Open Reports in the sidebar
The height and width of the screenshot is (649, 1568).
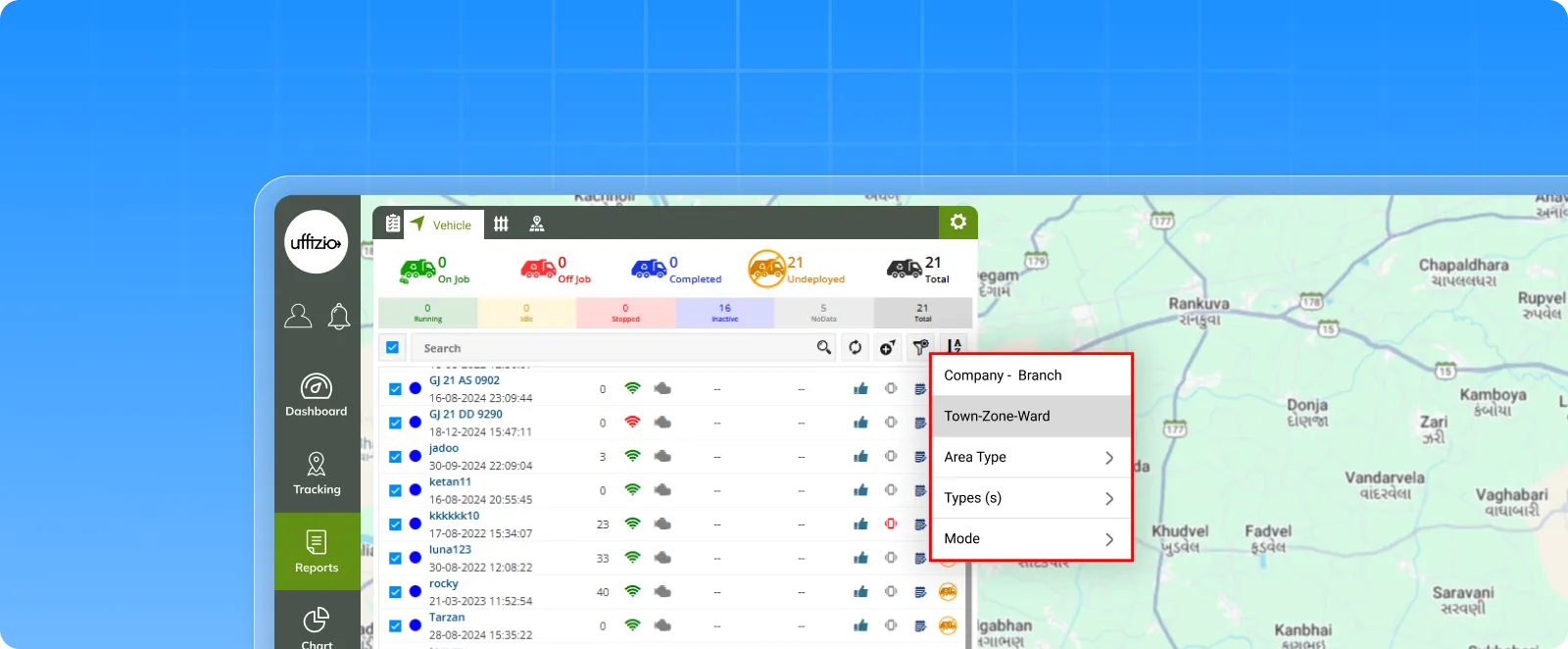[x=317, y=552]
